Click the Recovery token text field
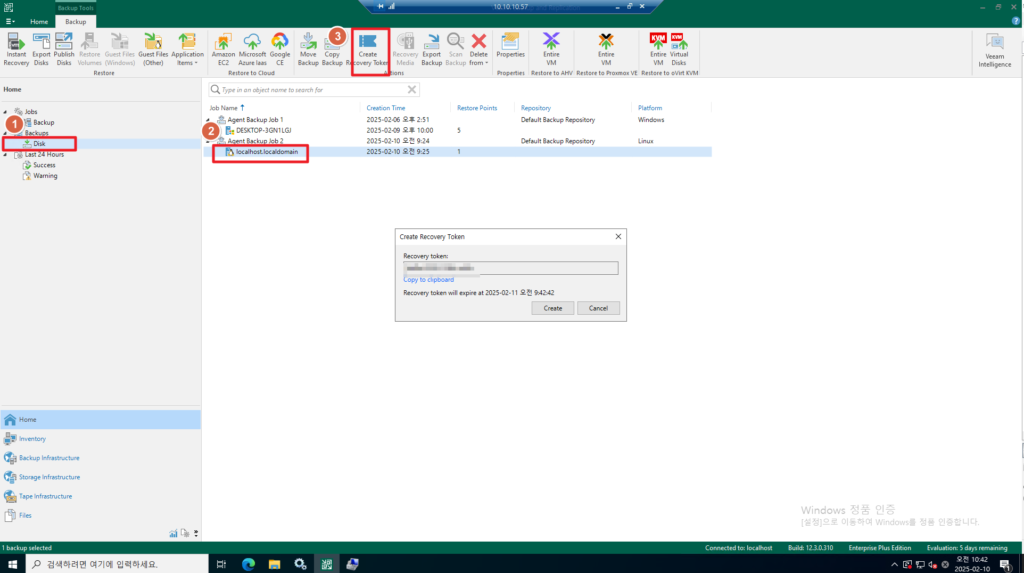1024x573 pixels. [511, 268]
